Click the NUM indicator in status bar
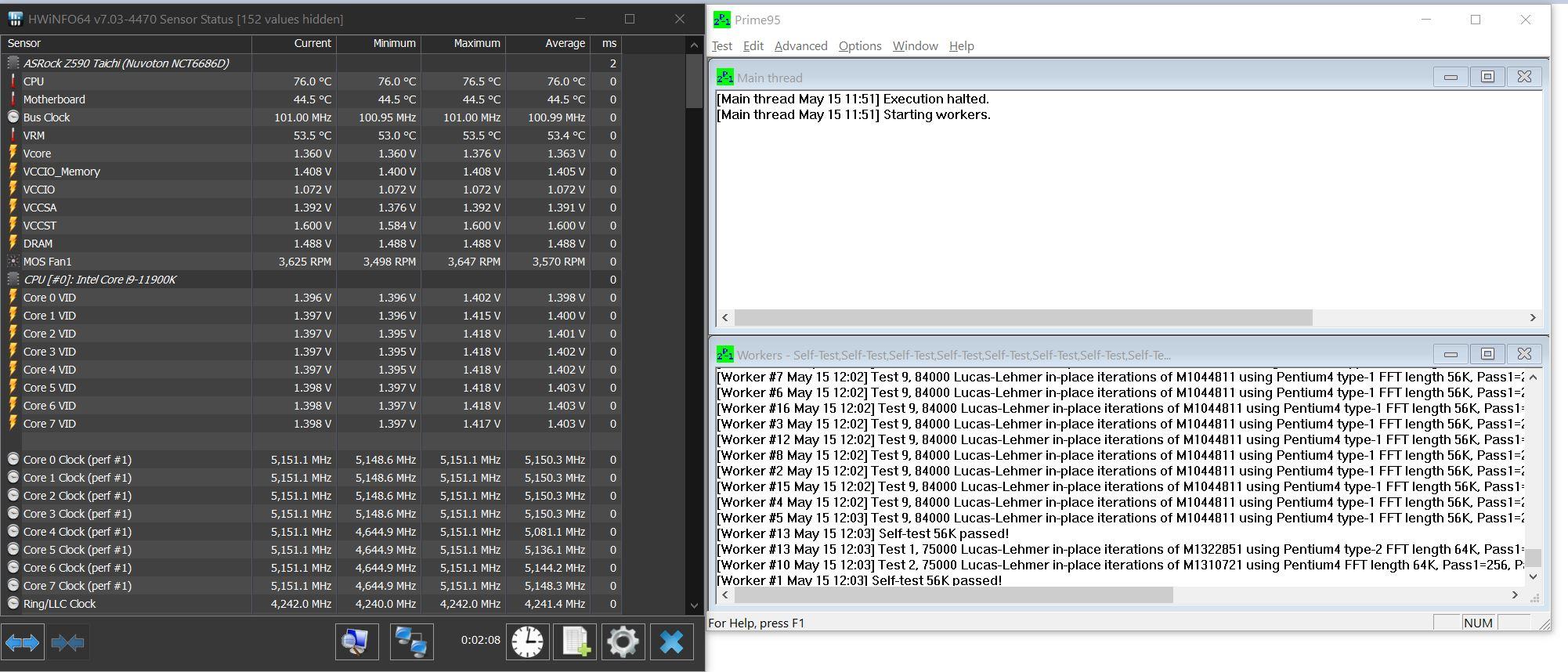Image resolution: width=1568 pixels, height=672 pixels. 1478,623
